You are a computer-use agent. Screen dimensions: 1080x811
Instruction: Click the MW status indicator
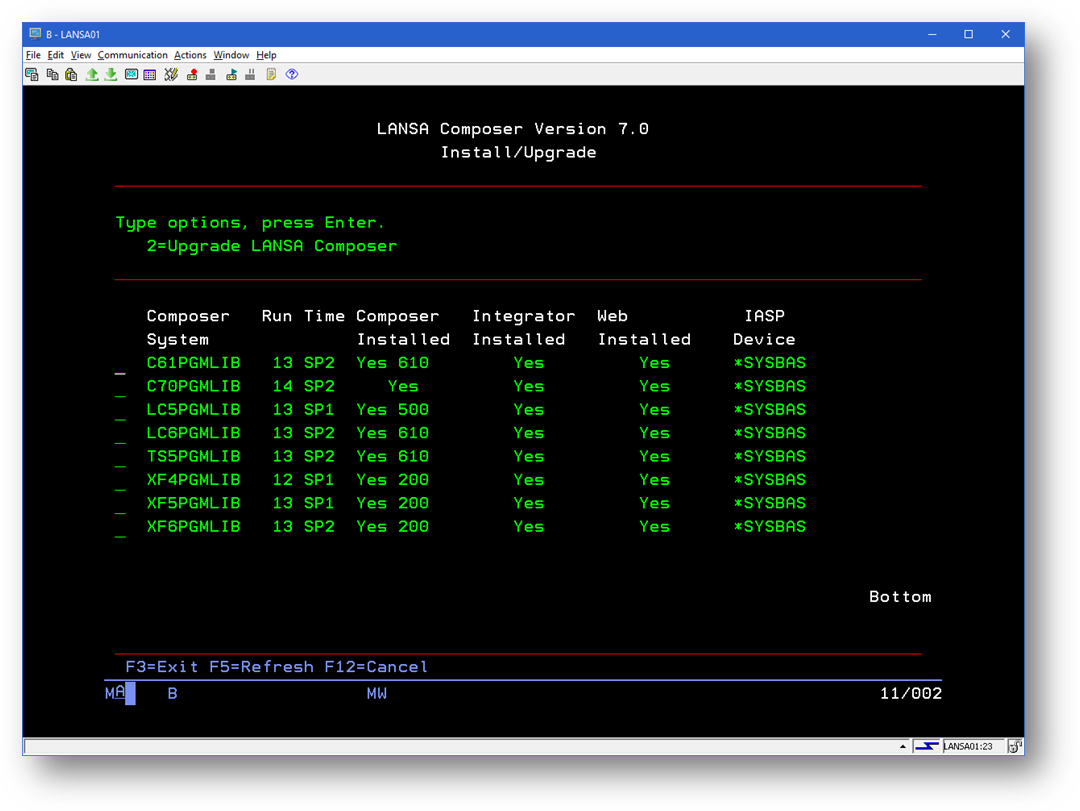pos(377,693)
